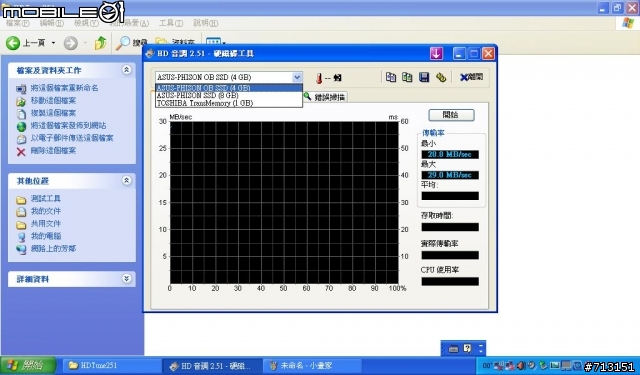640x375 pixels.
Task: Open the 說明(H) menu in Explorer
Action: [x=205, y=23]
